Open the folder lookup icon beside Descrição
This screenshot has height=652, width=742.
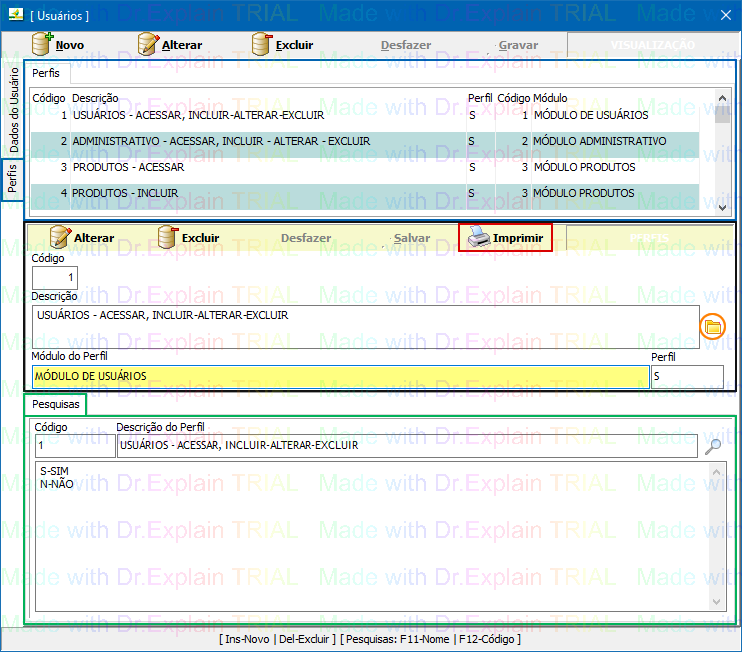(x=713, y=328)
